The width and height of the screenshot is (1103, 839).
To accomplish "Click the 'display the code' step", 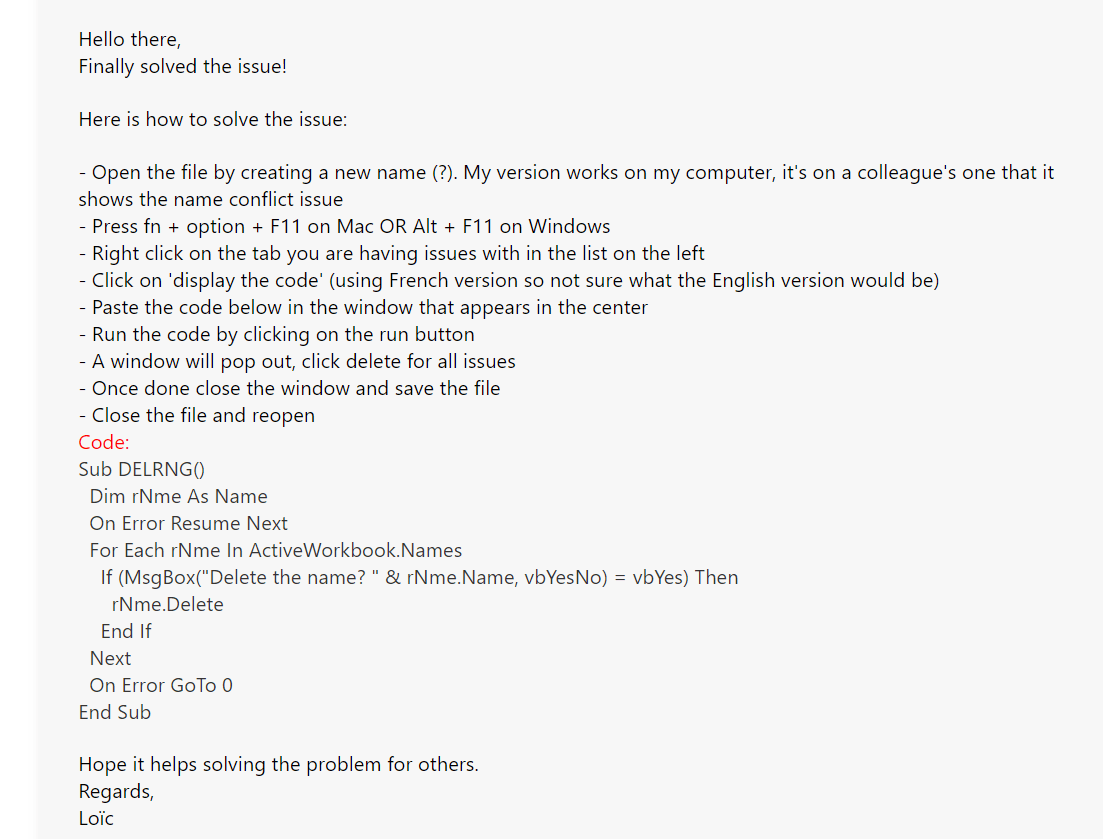I will point(509,281).
